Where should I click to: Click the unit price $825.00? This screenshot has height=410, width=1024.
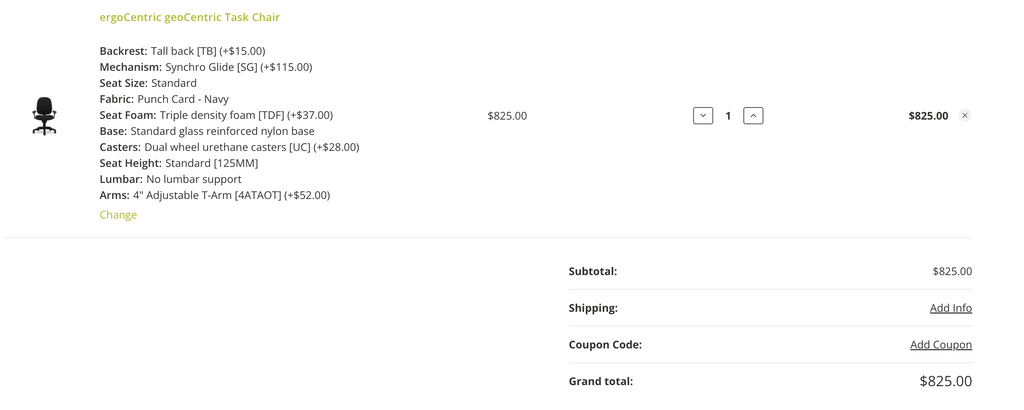507,116
